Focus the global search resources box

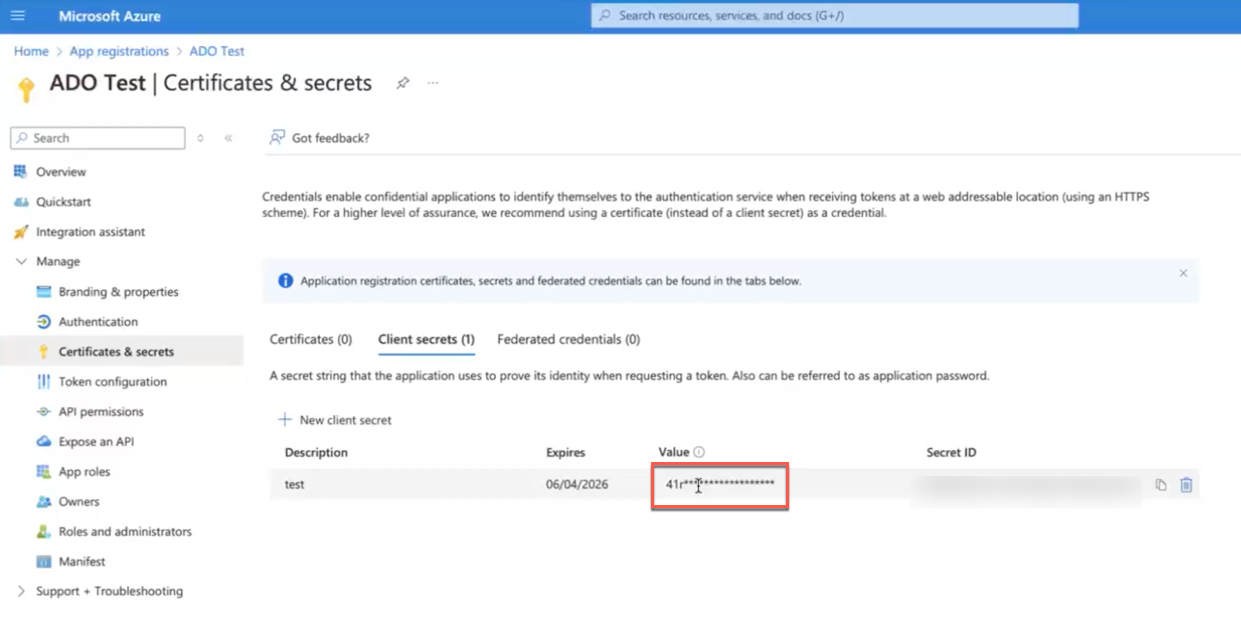[x=835, y=16]
